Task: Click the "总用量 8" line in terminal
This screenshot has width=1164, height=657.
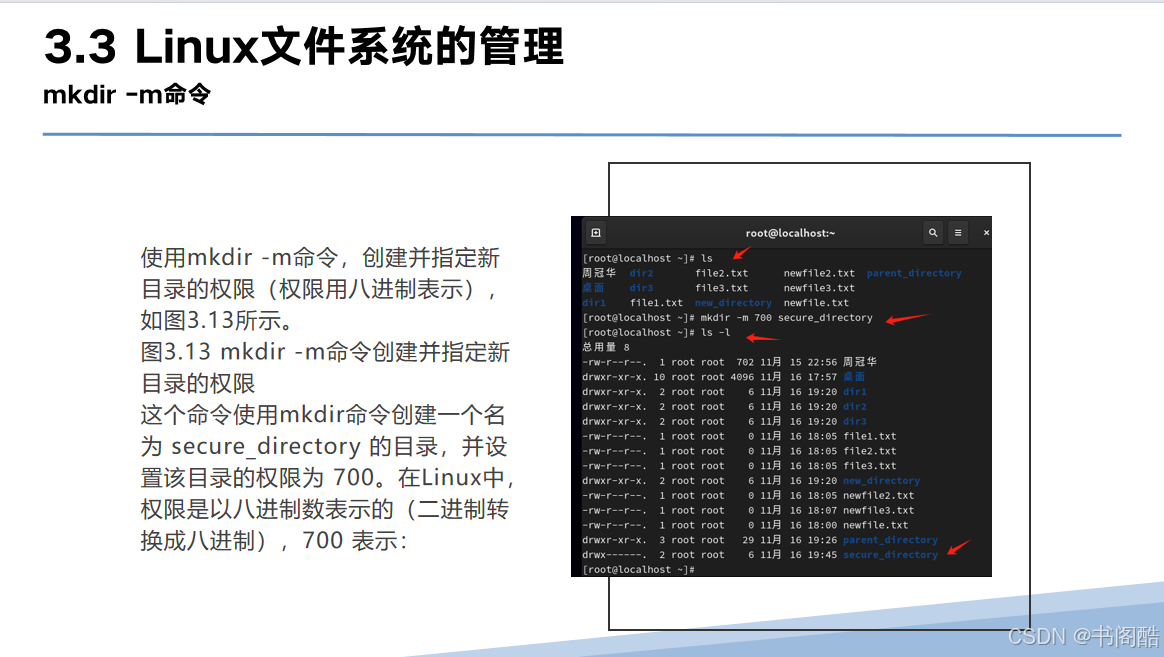Action: tap(606, 347)
